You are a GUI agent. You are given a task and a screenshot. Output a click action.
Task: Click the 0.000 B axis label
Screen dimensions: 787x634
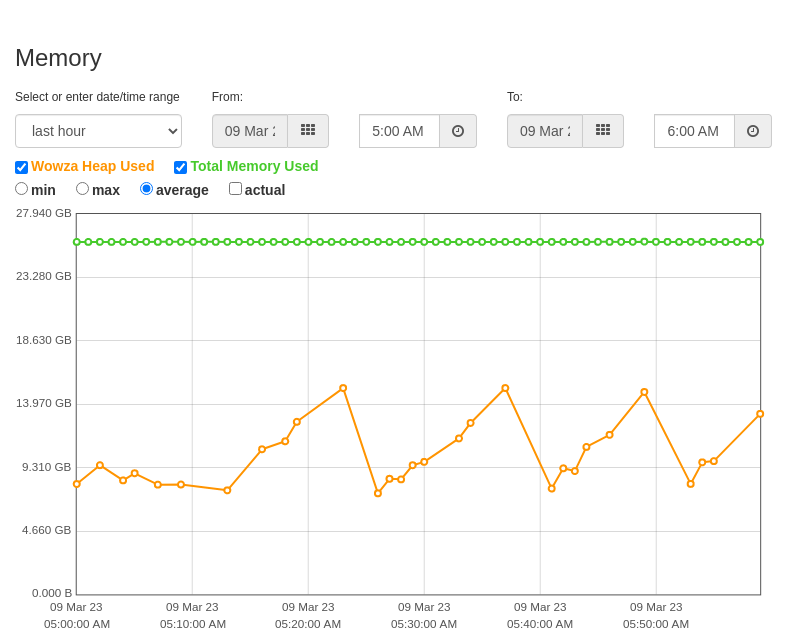(x=52, y=593)
